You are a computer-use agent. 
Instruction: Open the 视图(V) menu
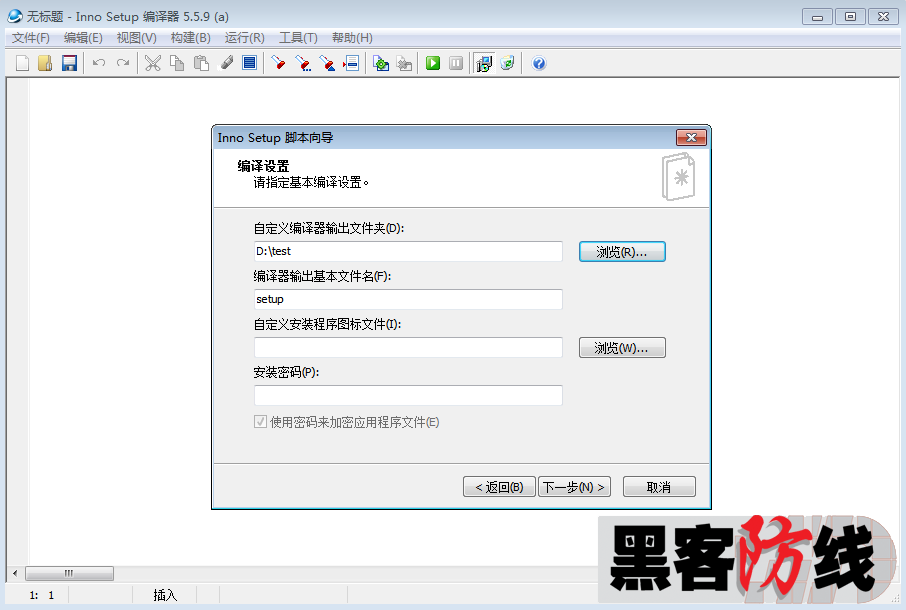136,38
